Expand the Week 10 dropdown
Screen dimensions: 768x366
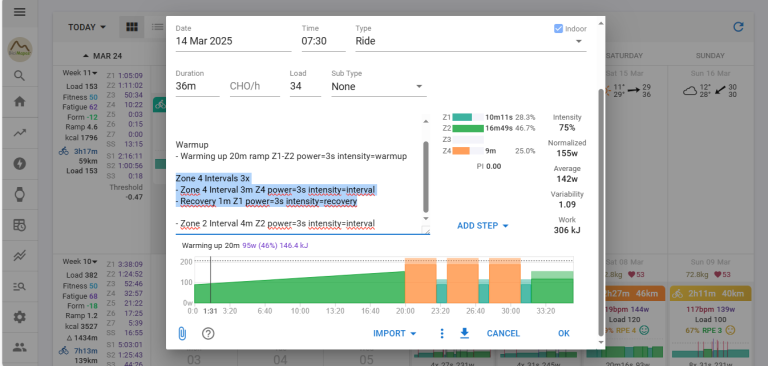[x=80, y=262]
